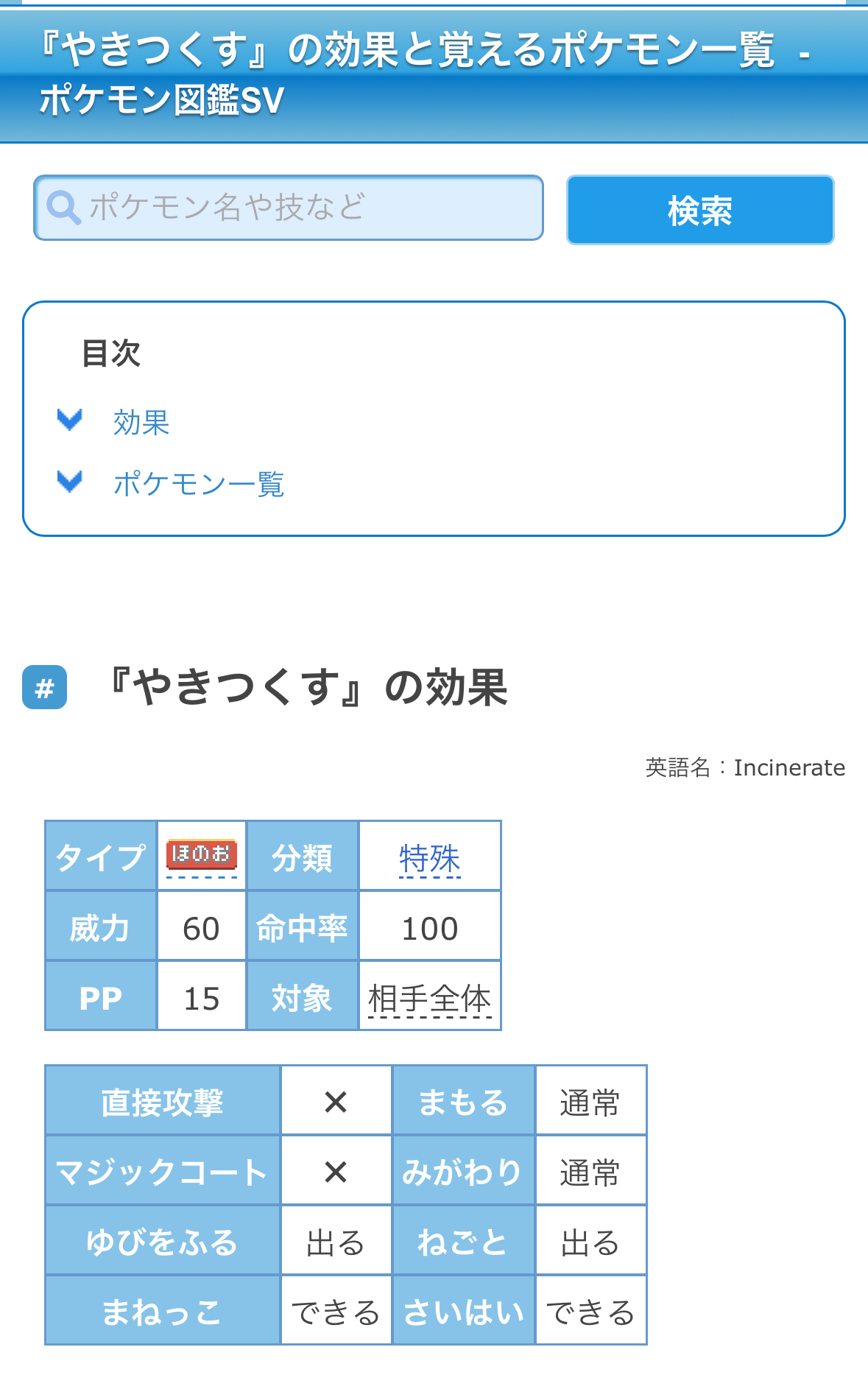Click the タイプ table header cell
Screen dimensions: 868x1375
coord(101,857)
